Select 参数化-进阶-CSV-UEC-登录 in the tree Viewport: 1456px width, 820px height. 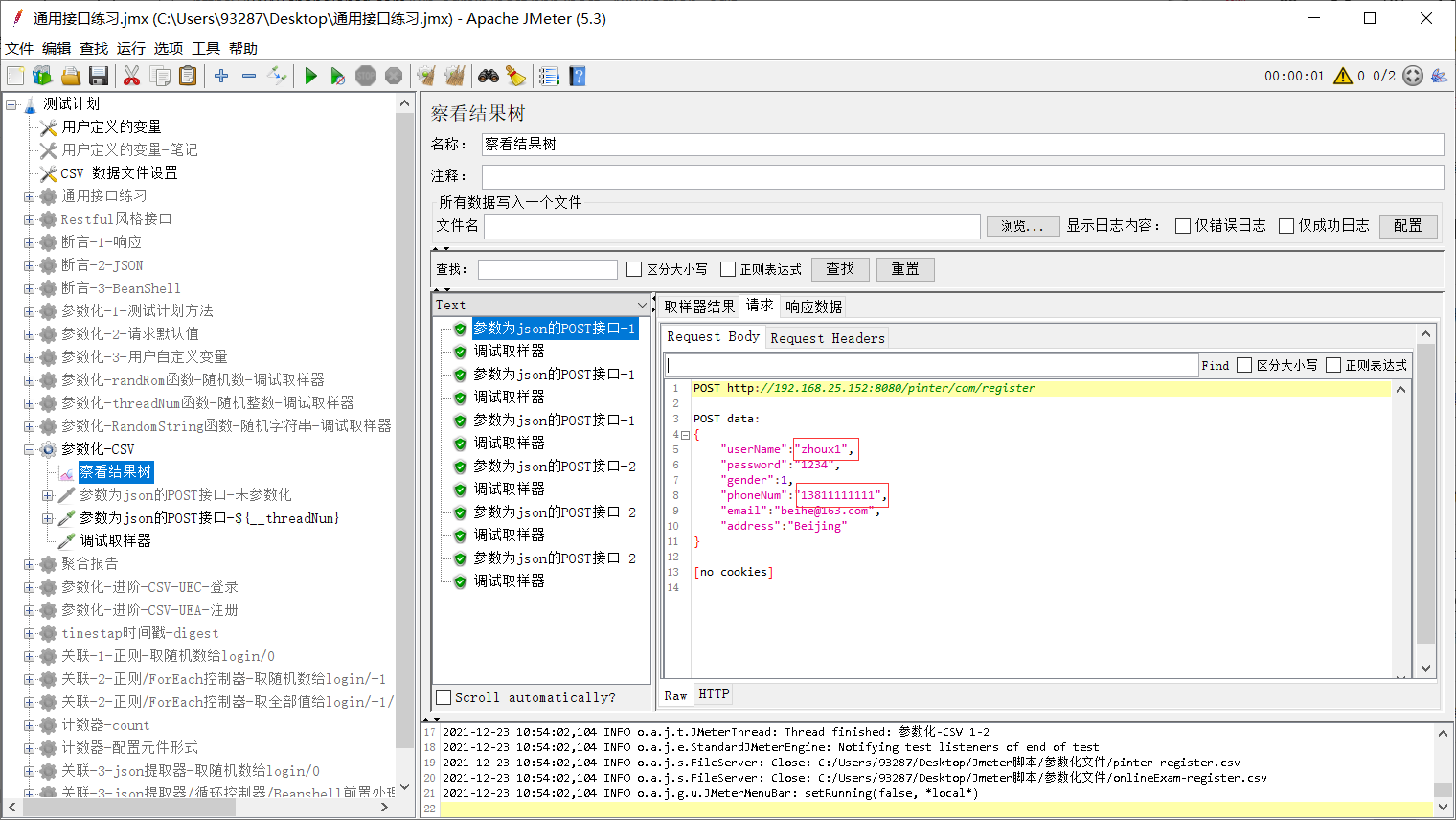pos(149,587)
